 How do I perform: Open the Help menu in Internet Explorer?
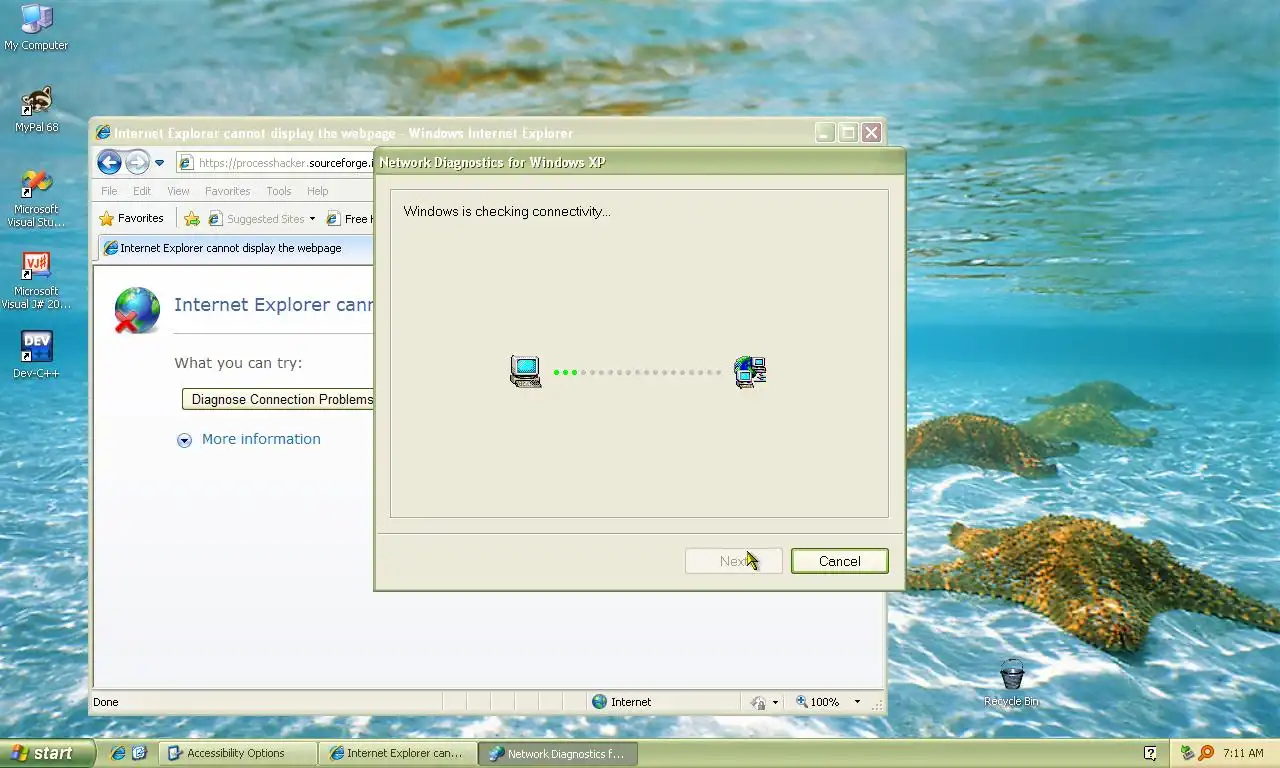tap(317, 191)
